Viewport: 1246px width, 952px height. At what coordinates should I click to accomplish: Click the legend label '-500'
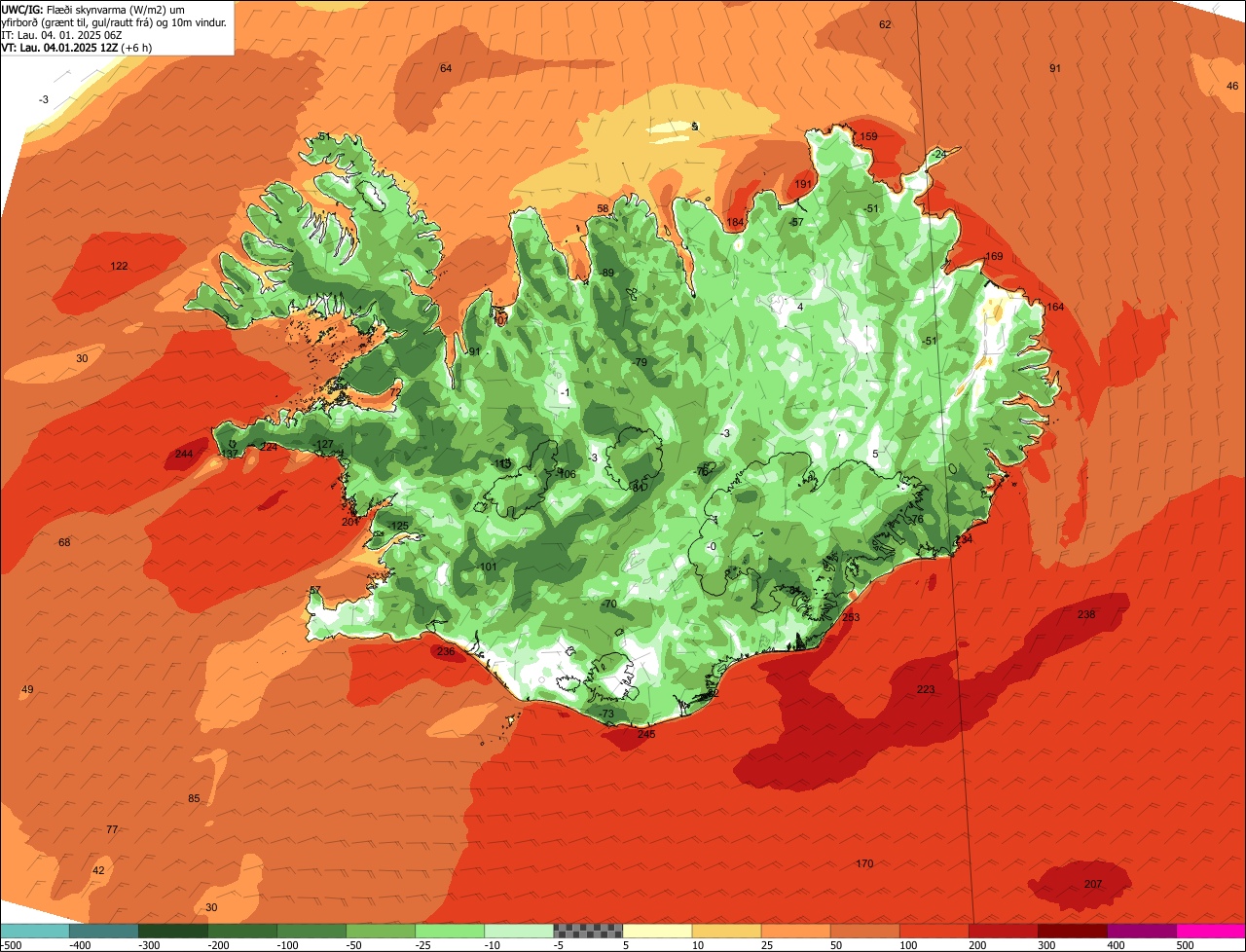pos(12,944)
